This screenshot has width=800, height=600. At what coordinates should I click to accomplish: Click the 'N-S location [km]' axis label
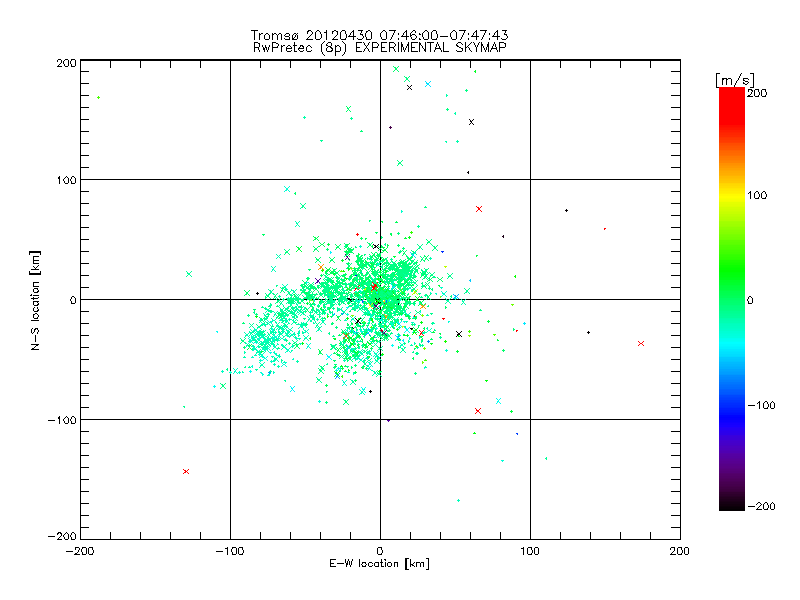tap(35, 300)
